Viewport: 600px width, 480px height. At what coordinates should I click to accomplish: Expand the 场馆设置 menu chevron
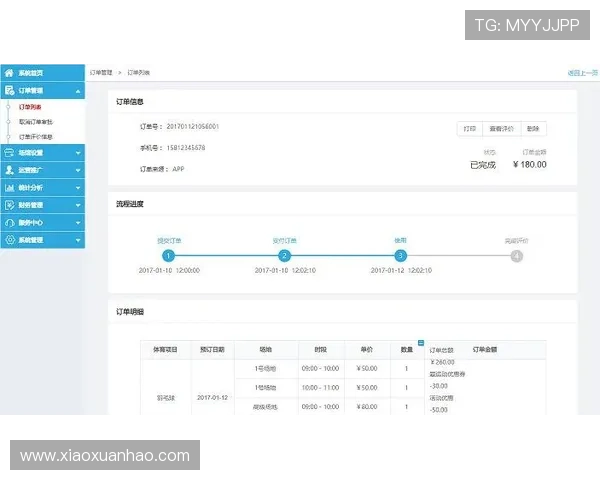[78, 153]
